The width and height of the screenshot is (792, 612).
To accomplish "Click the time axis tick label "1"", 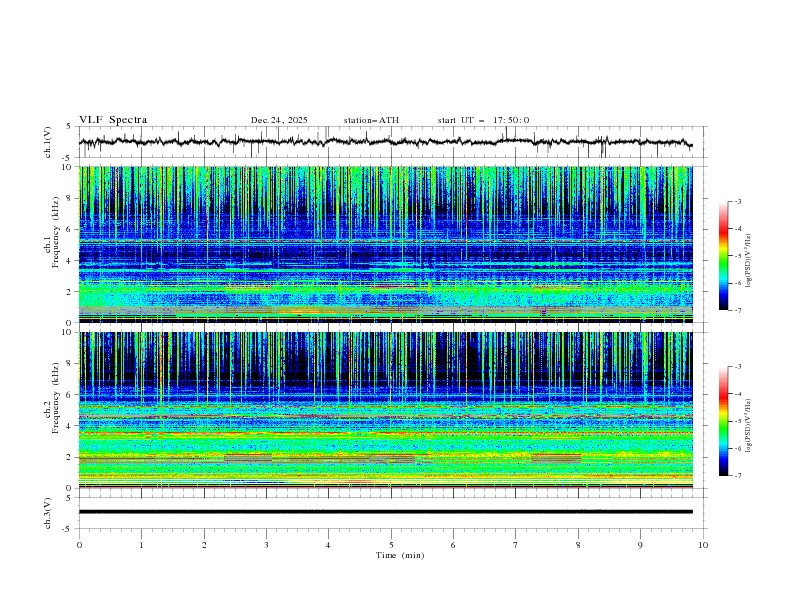I will click(141, 545).
